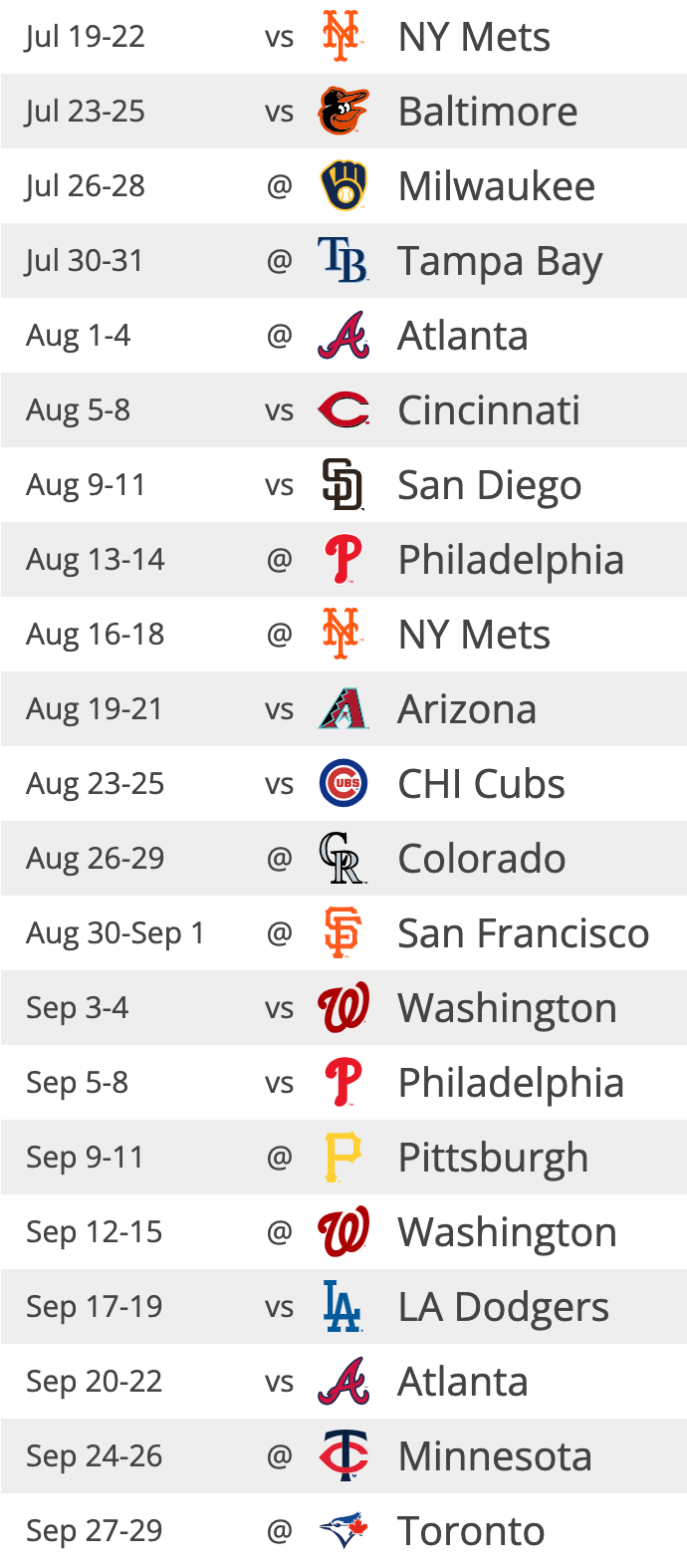Click the Toronto Blue Jays logo
687x1568 pixels.
(x=343, y=1531)
